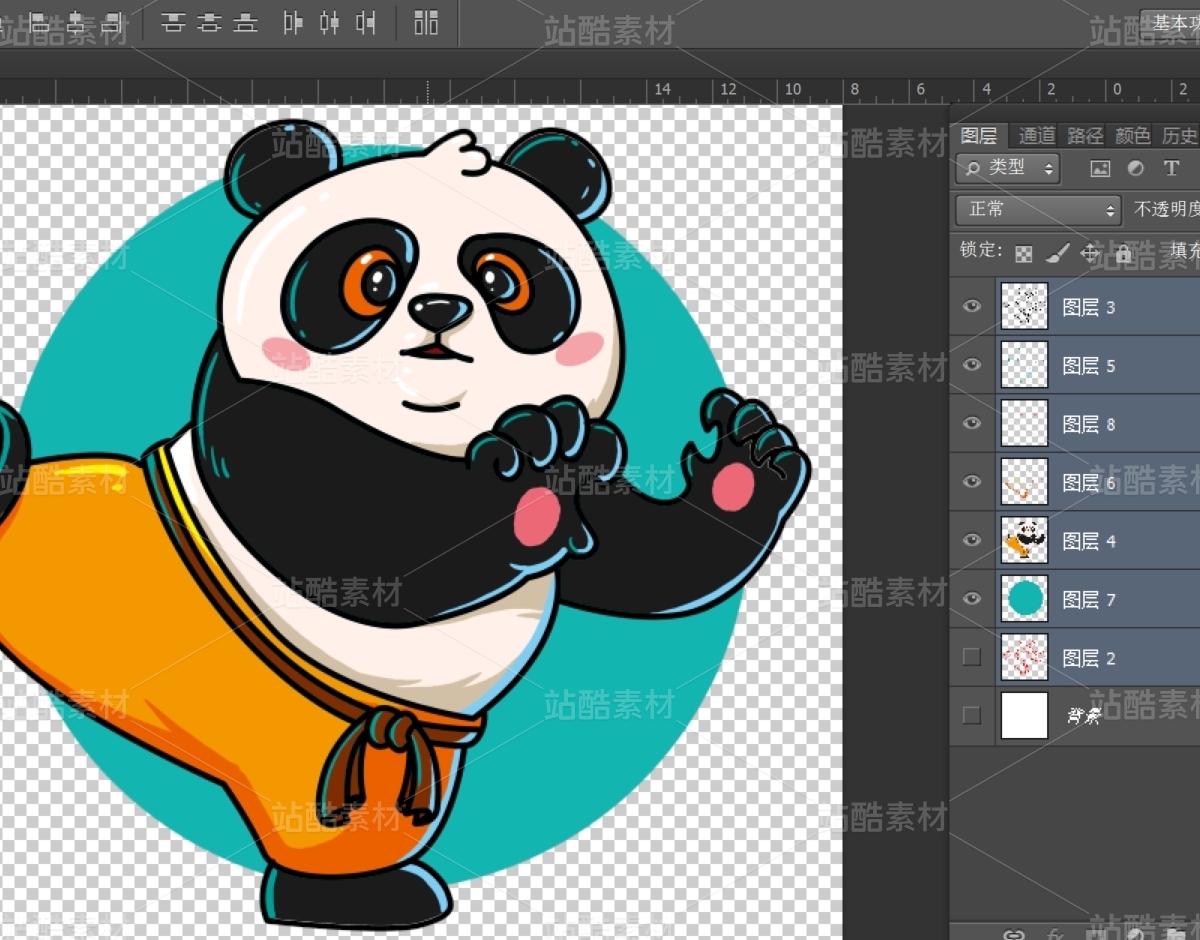The width and height of the screenshot is (1200, 940).
Task: Open the 正常 blend mode dropdown
Action: [x=1038, y=210]
